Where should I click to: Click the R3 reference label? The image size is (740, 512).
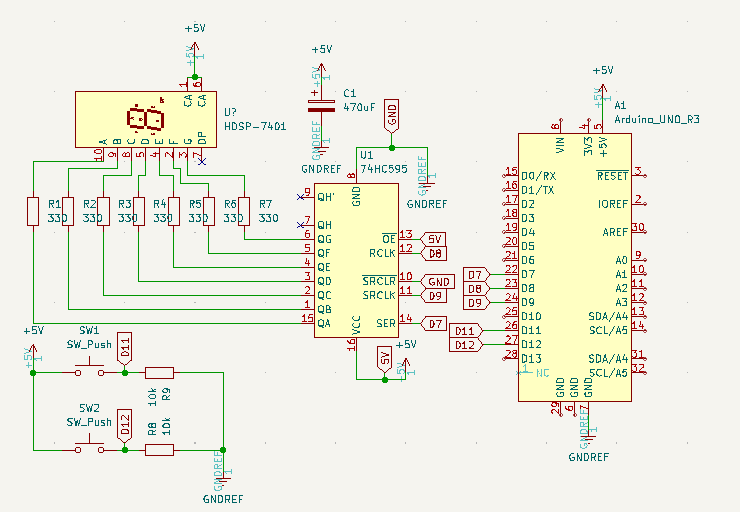(x=125, y=204)
